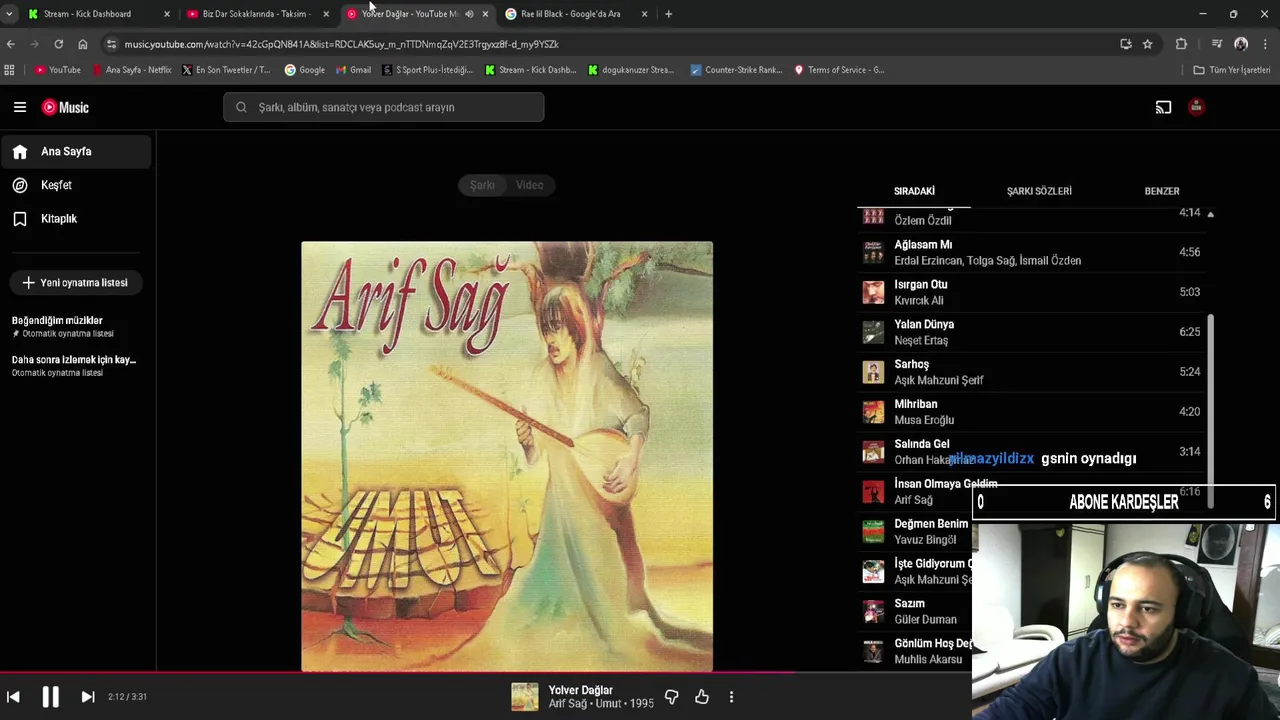Switch to the ŞARKI SÖZLERİ tab

(1039, 191)
